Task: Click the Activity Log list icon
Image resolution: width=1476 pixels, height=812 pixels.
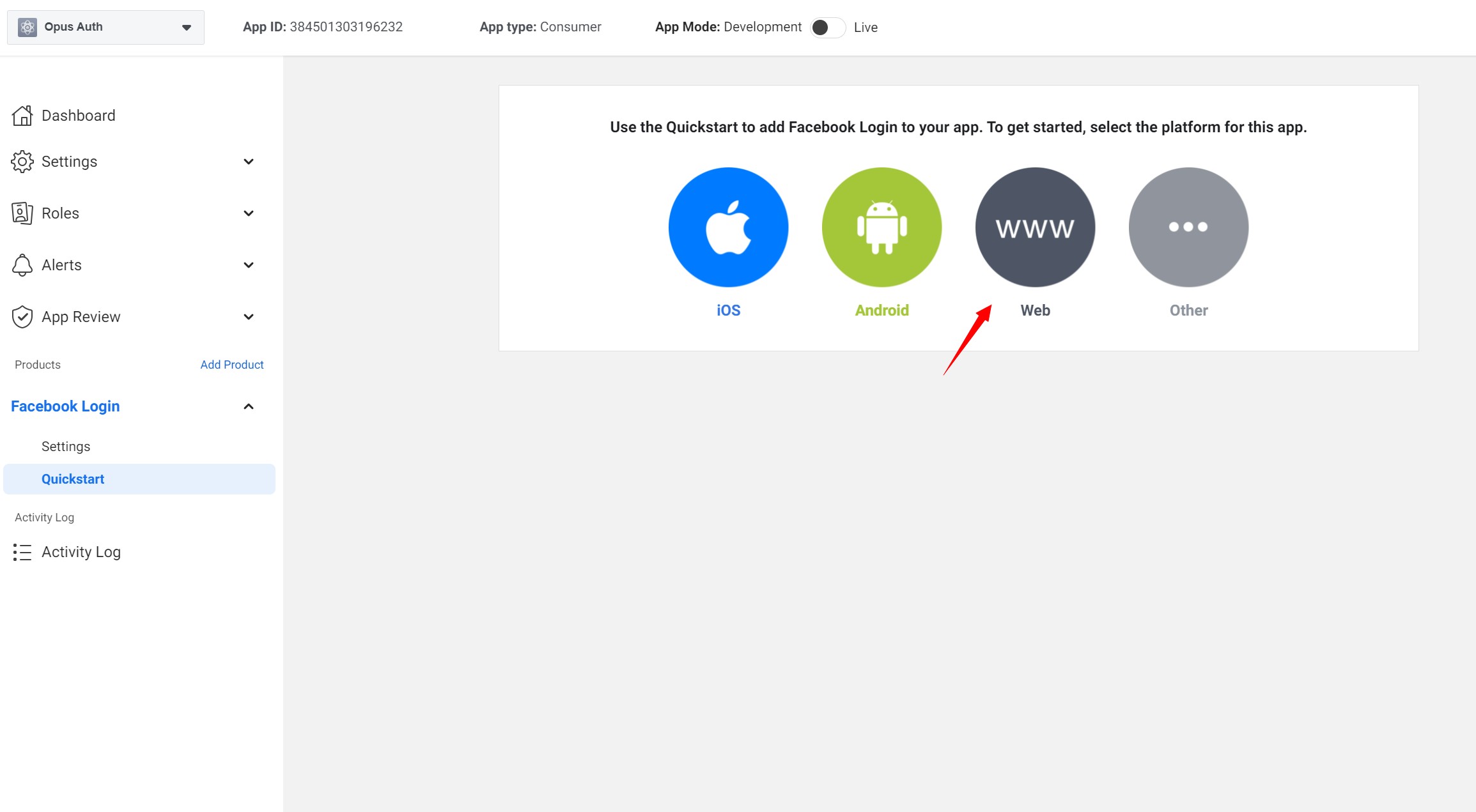Action: (x=22, y=552)
